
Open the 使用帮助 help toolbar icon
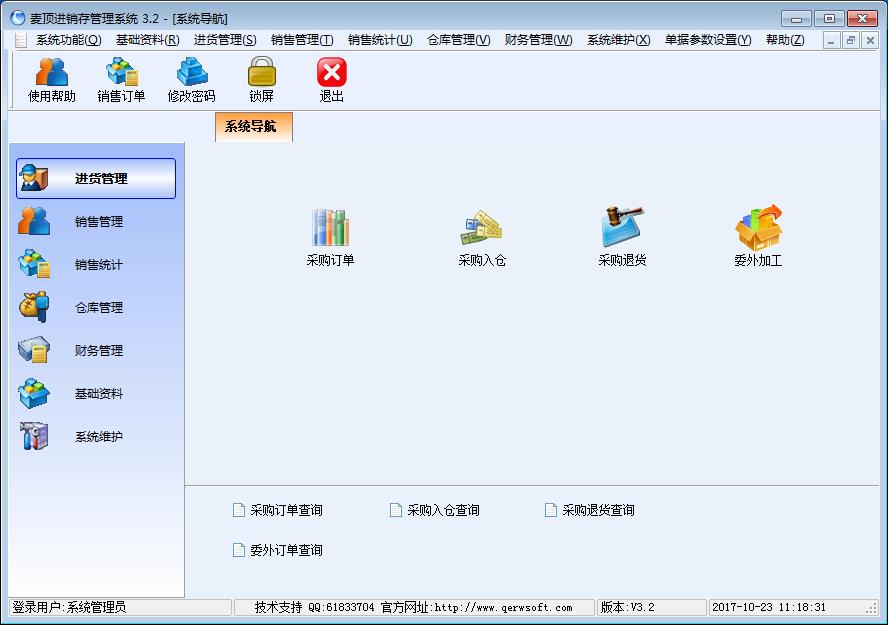tap(52, 80)
